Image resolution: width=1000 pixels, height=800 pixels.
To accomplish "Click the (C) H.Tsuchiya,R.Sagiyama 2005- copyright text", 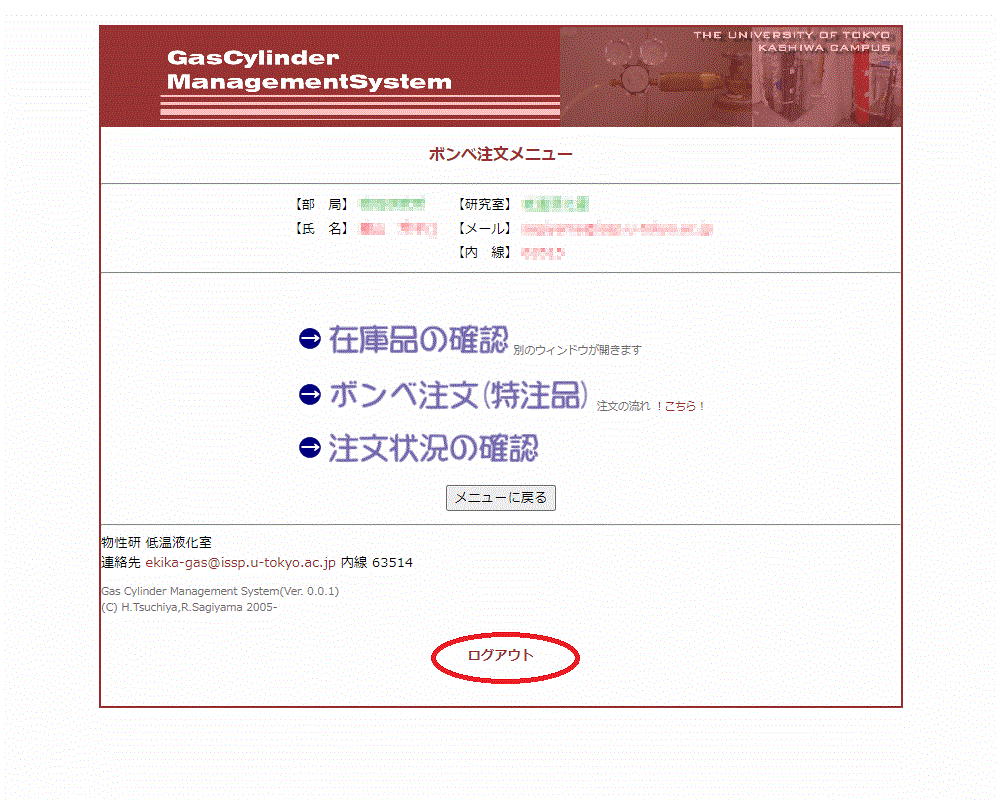I will click(189, 607).
